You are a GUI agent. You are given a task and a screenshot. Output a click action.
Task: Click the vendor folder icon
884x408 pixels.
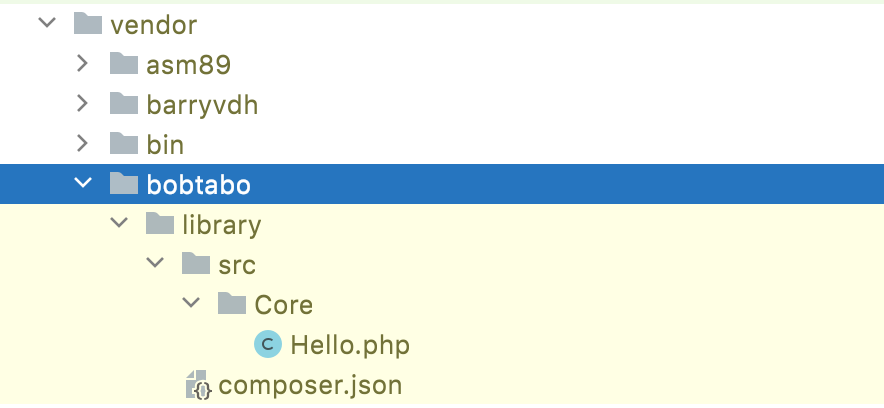click(x=88, y=24)
